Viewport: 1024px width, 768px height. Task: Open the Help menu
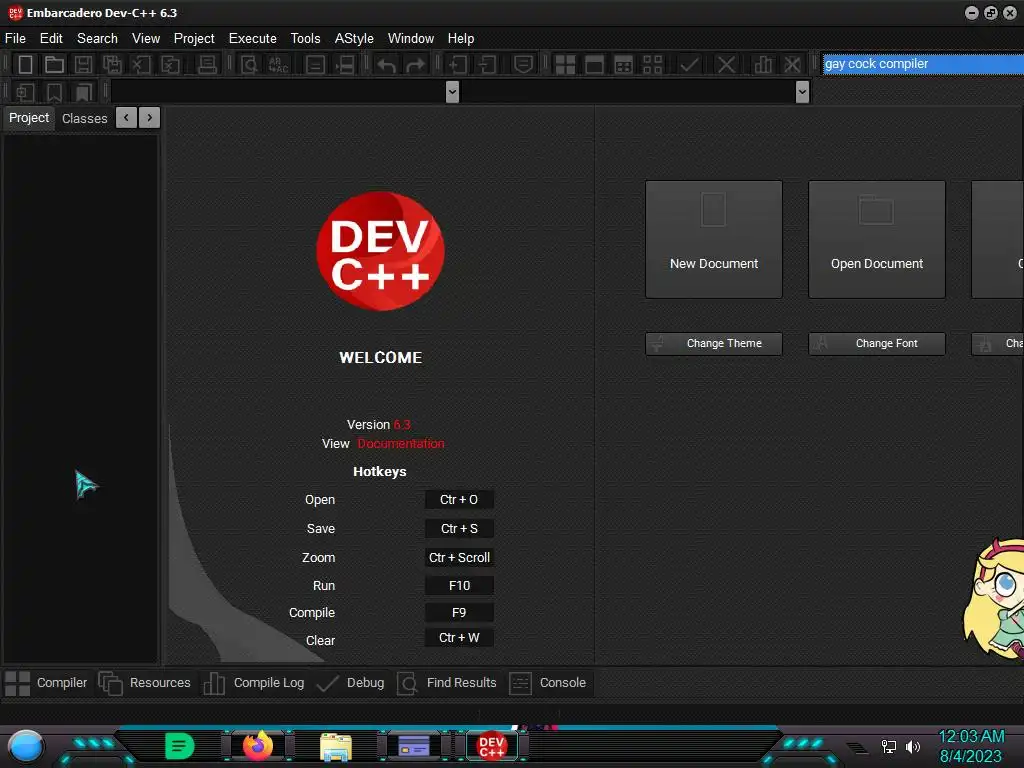click(x=461, y=39)
